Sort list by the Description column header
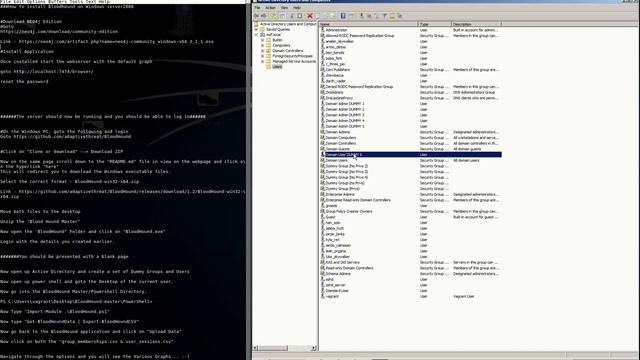The image size is (640, 360). pos(476,24)
